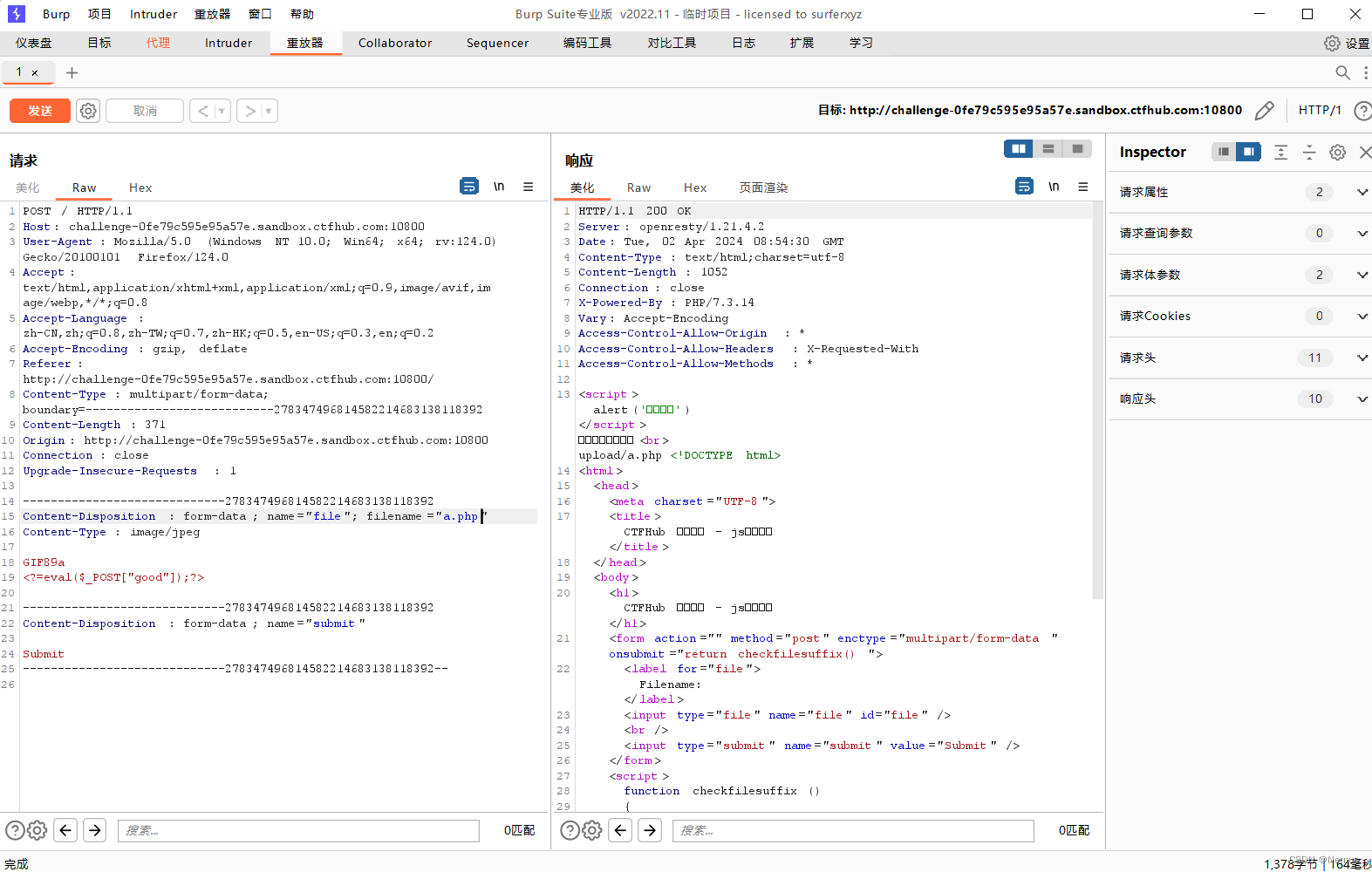
Task: Expand all Inspector sections icon
Action: click(x=1280, y=152)
